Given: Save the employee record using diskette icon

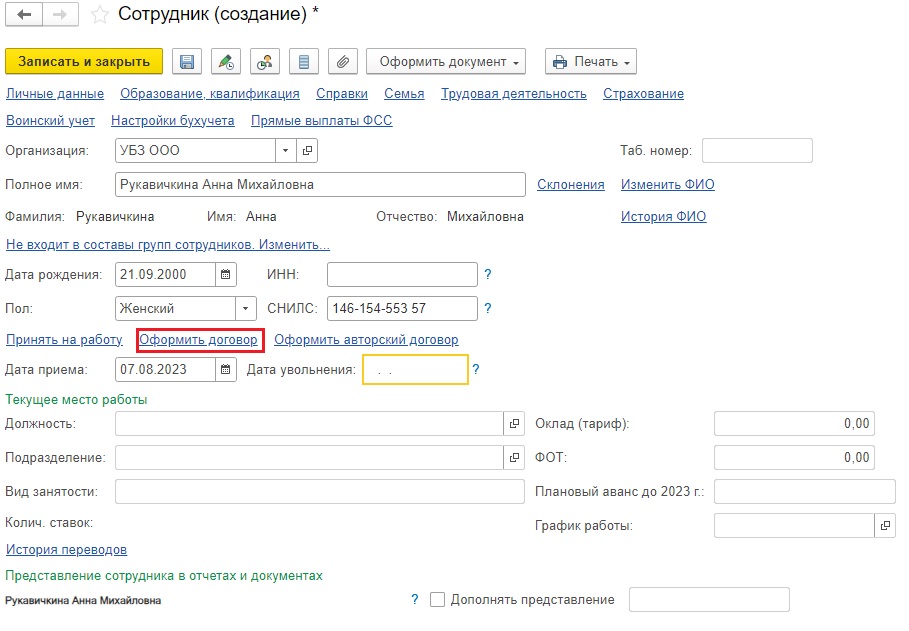Looking at the screenshot, I should [x=187, y=61].
